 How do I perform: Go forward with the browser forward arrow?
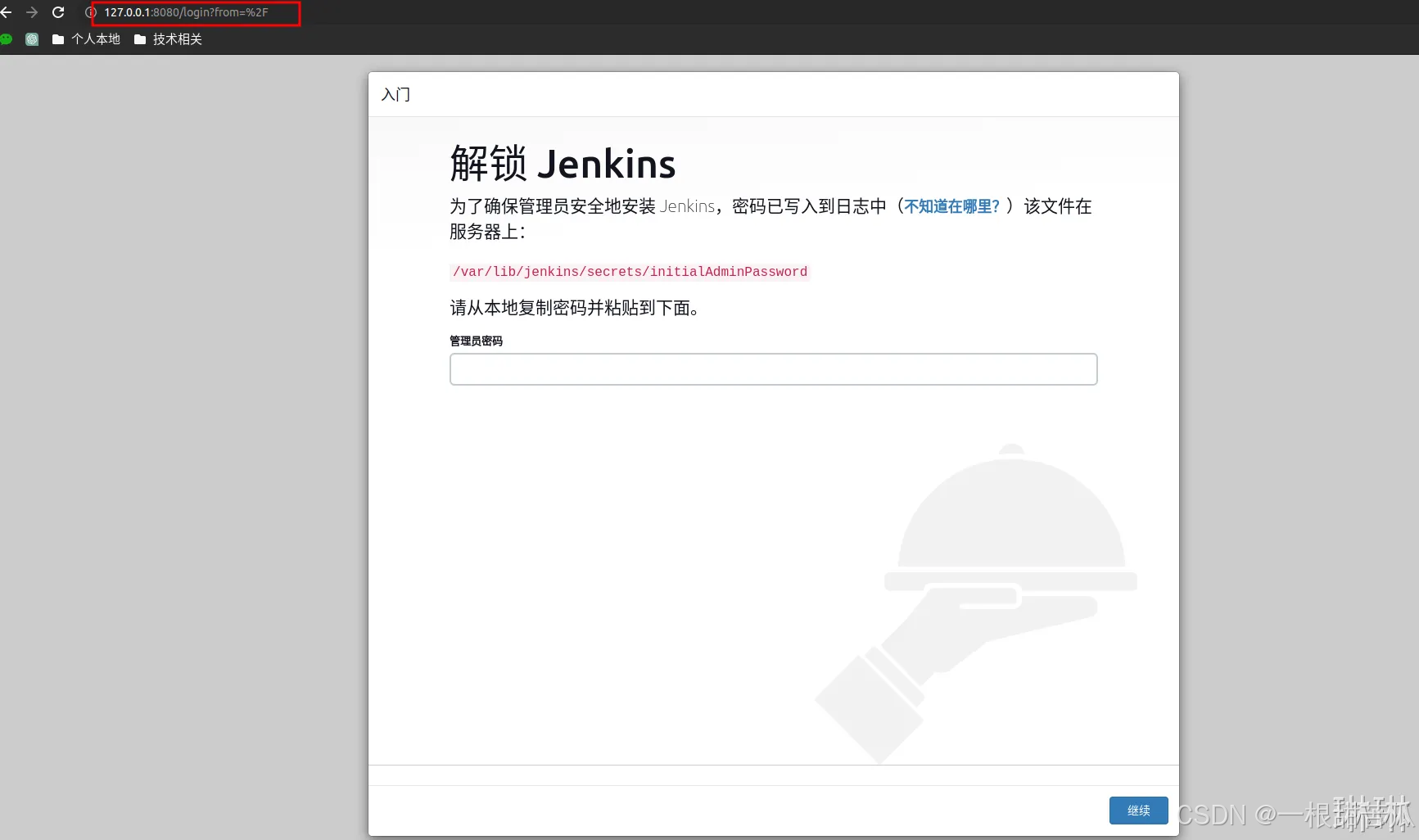click(x=32, y=12)
